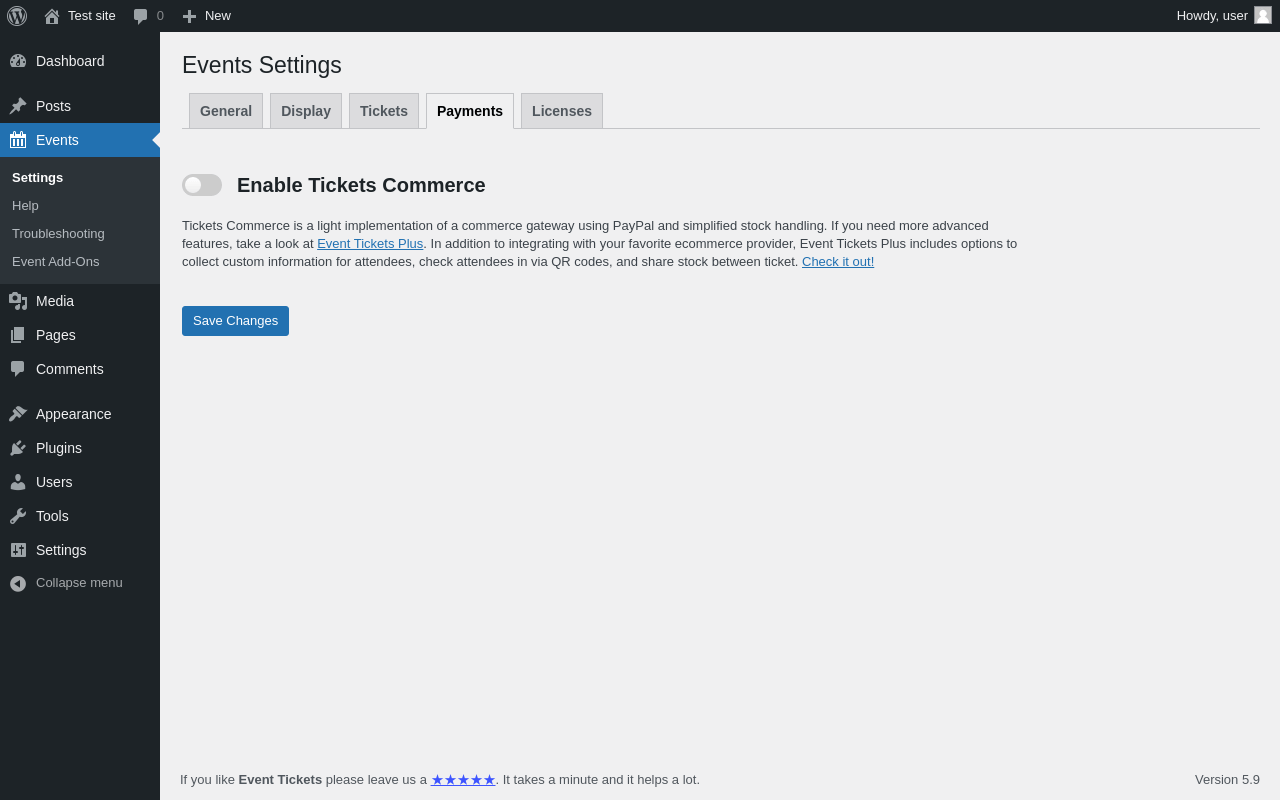Click the Plugins plug icon
The height and width of the screenshot is (800, 1280).
click(18, 448)
